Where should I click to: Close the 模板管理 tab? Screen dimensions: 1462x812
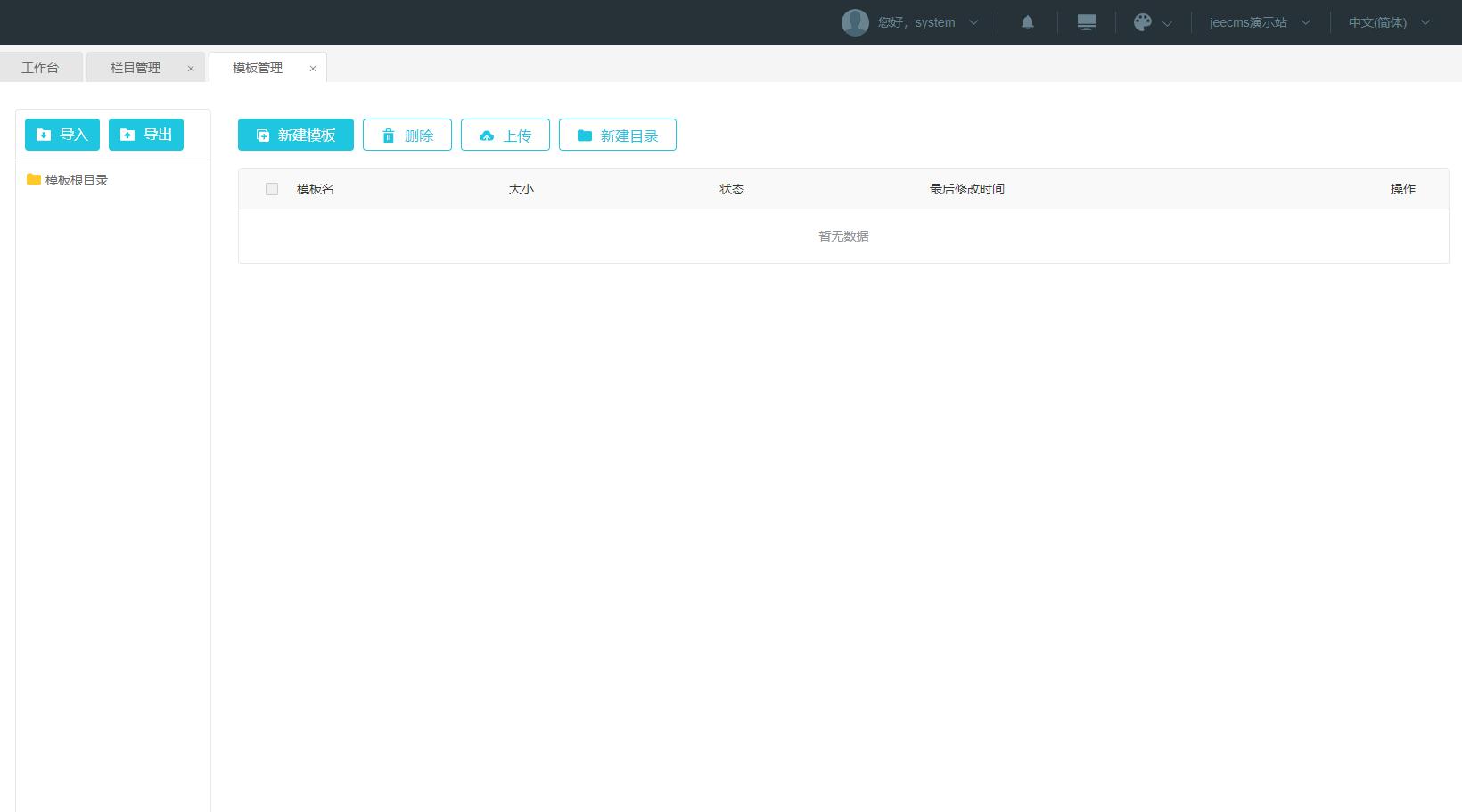click(313, 69)
